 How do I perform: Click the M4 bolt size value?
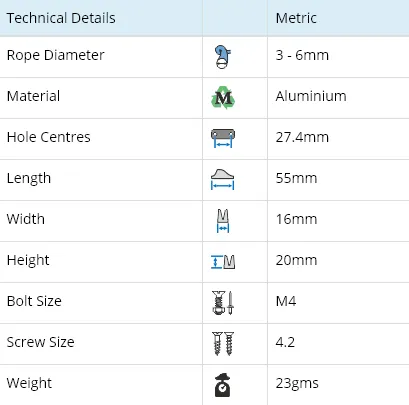(x=286, y=301)
